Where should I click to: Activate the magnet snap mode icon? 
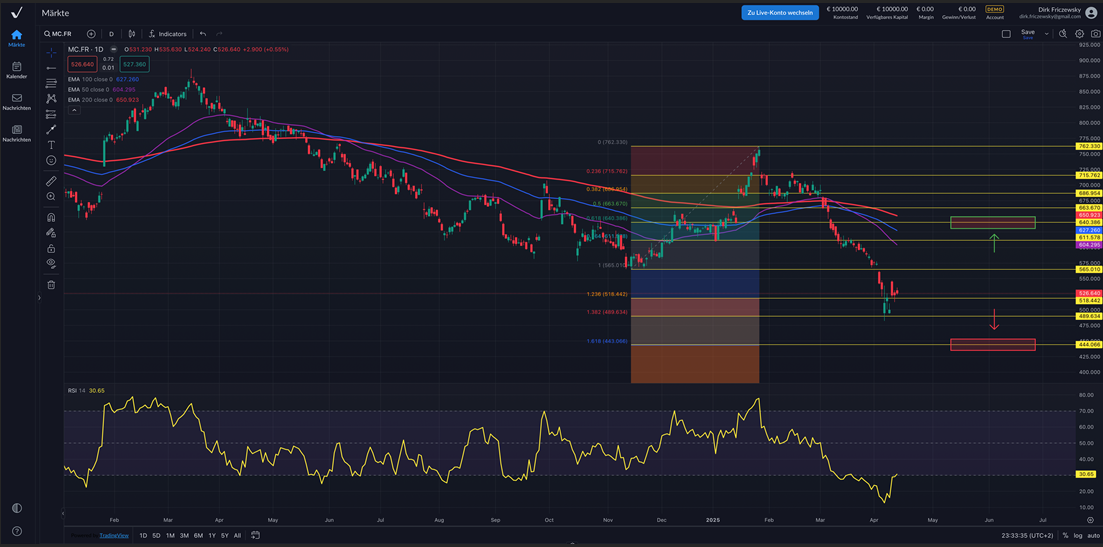tap(51, 217)
